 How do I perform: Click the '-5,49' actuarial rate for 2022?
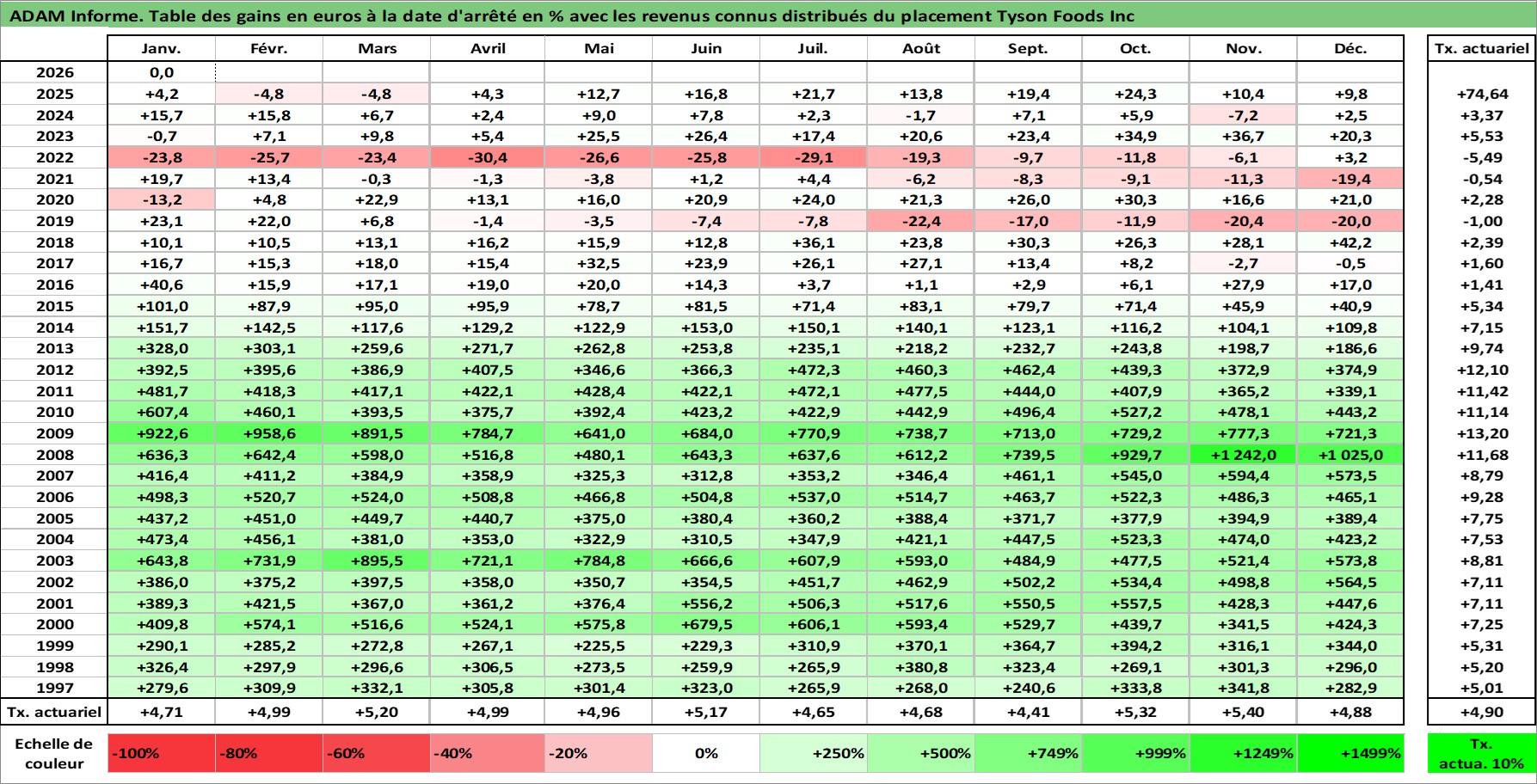1481,157
